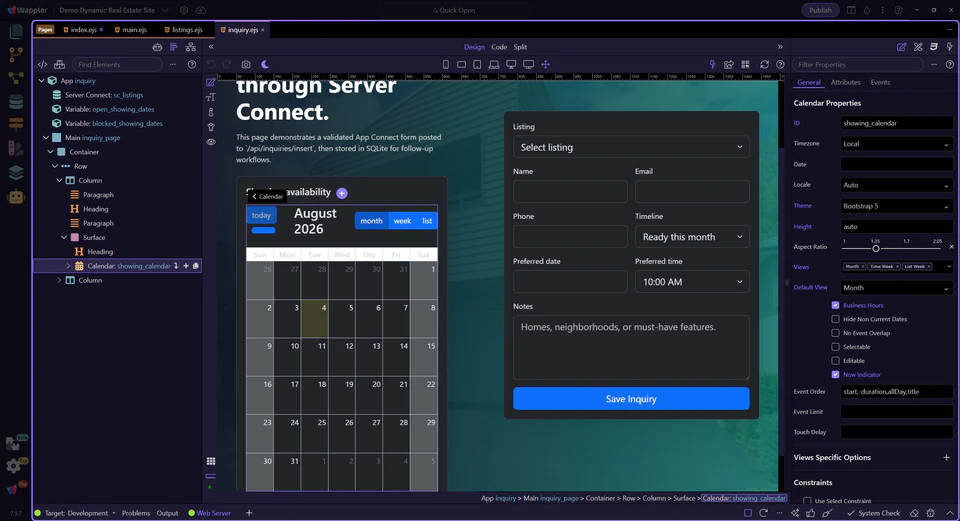
Task: Open the Select listing dropdown in the form
Action: (x=631, y=147)
